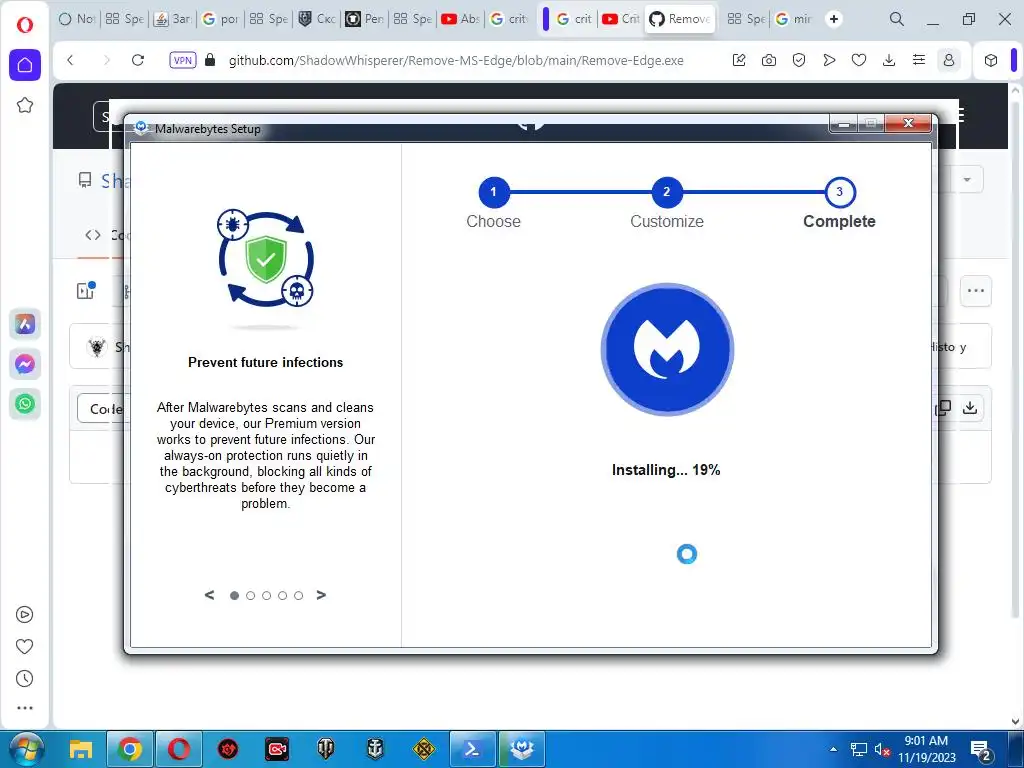This screenshot has width=1024, height=768.
Task: Take snapshot with camera icon
Action: (769, 60)
